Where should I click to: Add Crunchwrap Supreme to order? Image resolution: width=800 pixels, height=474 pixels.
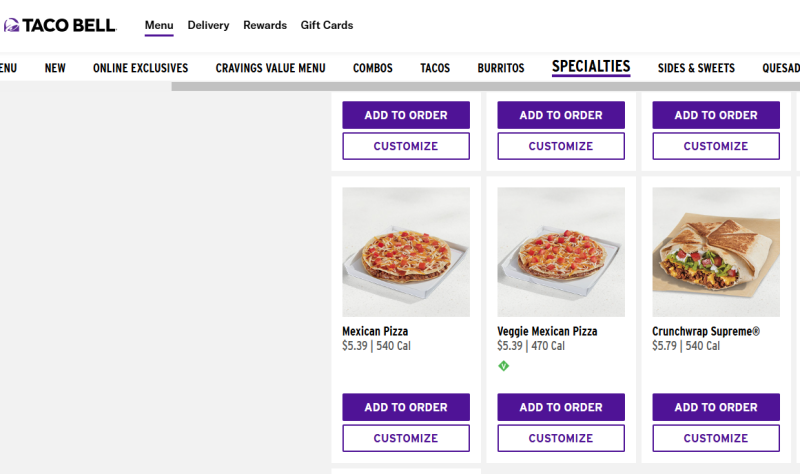click(716, 407)
